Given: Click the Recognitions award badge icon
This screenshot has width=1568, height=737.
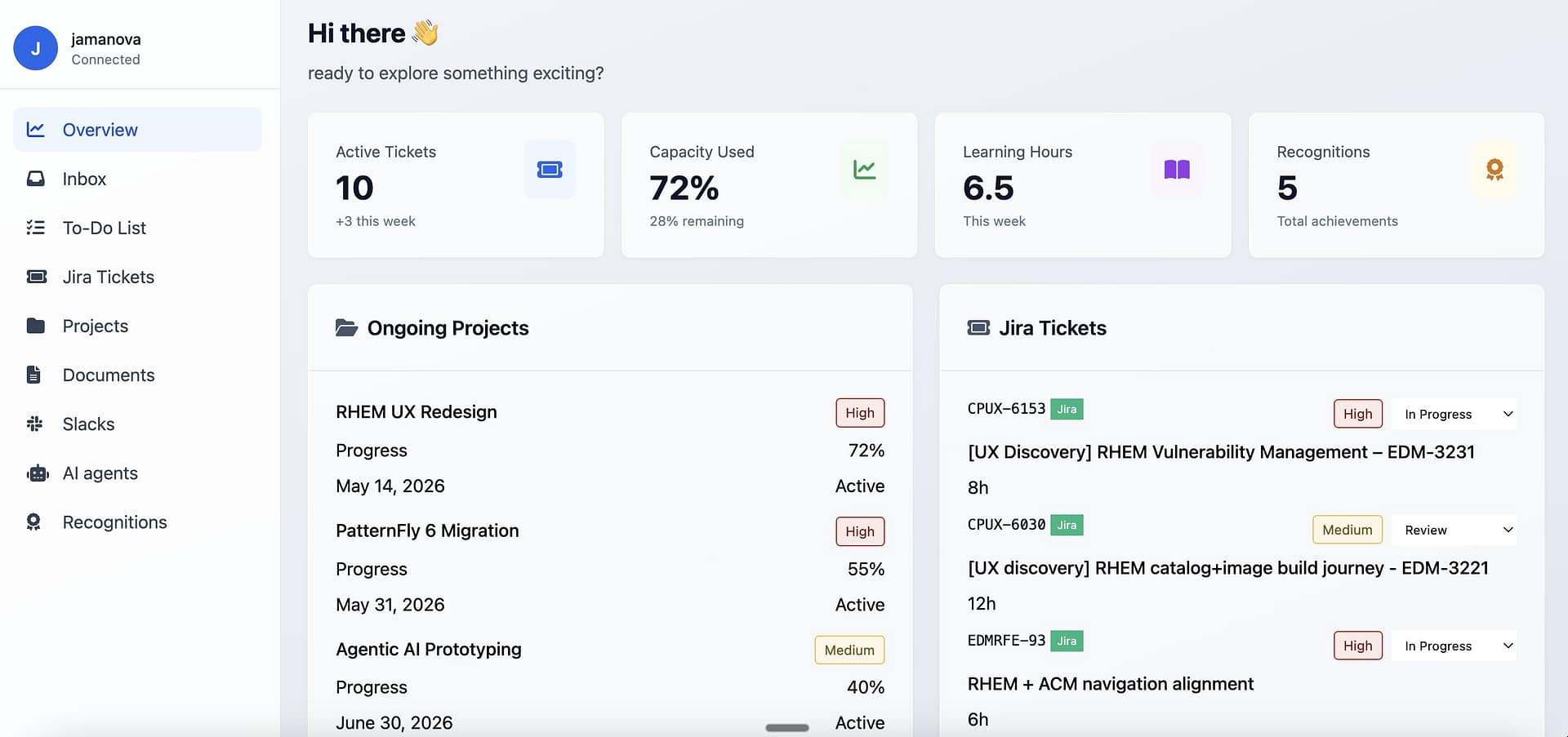Looking at the screenshot, I should (1494, 170).
